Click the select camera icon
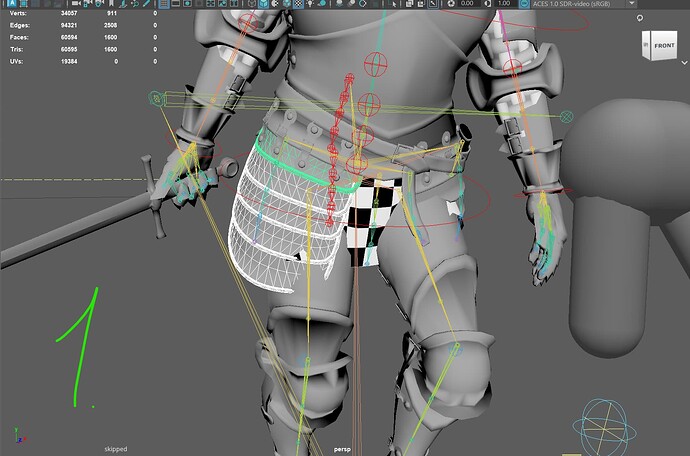The image size is (690, 456). click(x=76, y=4)
